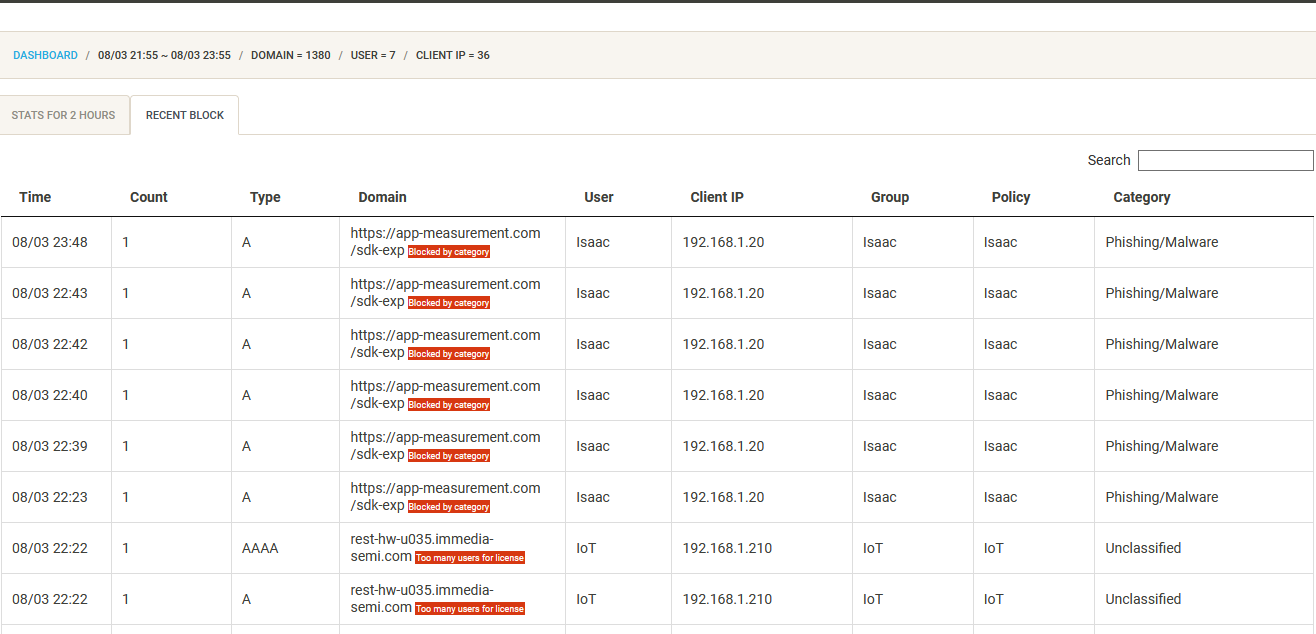Sort table by Domain column

[x=382, y=197]
